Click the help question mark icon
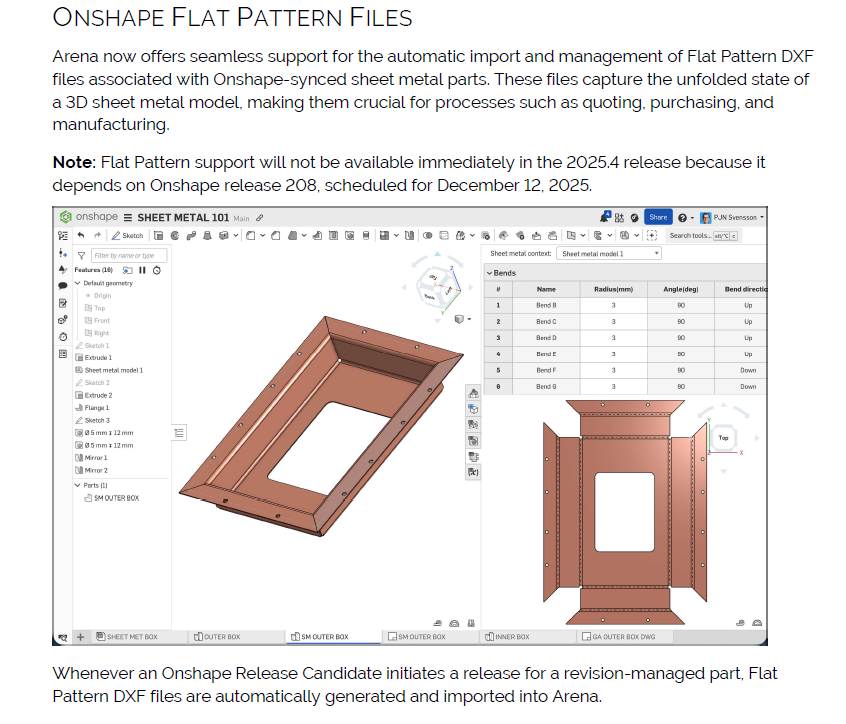 click(x=683, y=217)
